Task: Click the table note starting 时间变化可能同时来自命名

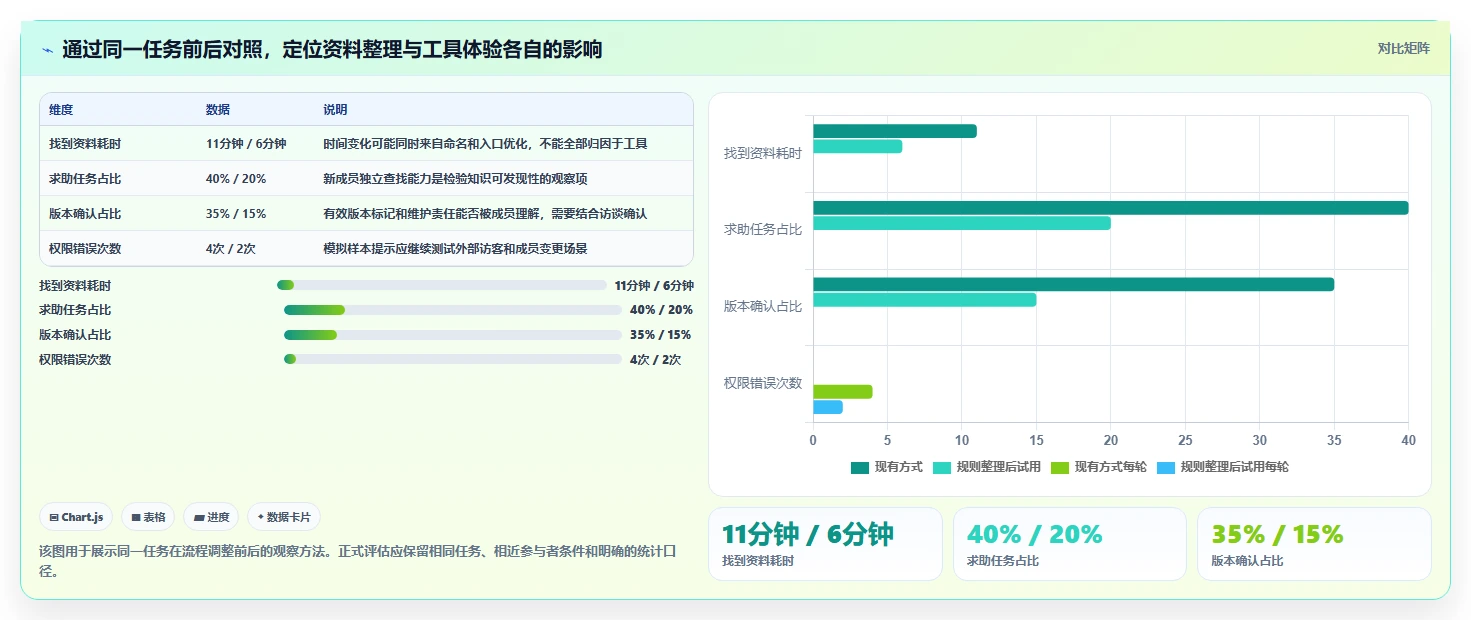Action: (x=485, y=144)
